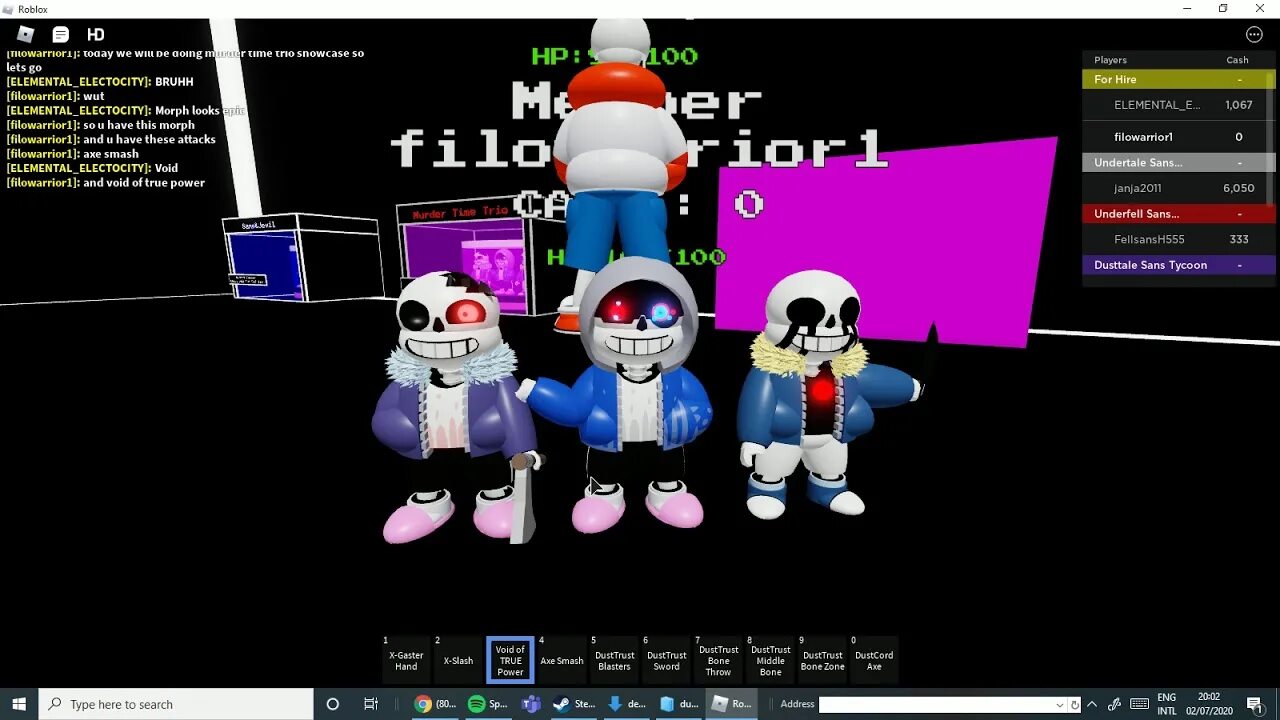Image resolution: width=1280 pixels, height=720 pixels.
Task: Switch to Chrome in the taskbar
Action: [x=436, y=704]
